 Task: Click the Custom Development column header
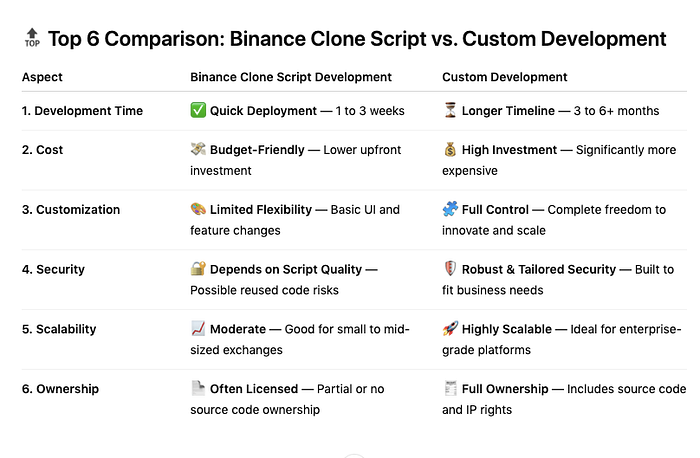click(504, 77)
